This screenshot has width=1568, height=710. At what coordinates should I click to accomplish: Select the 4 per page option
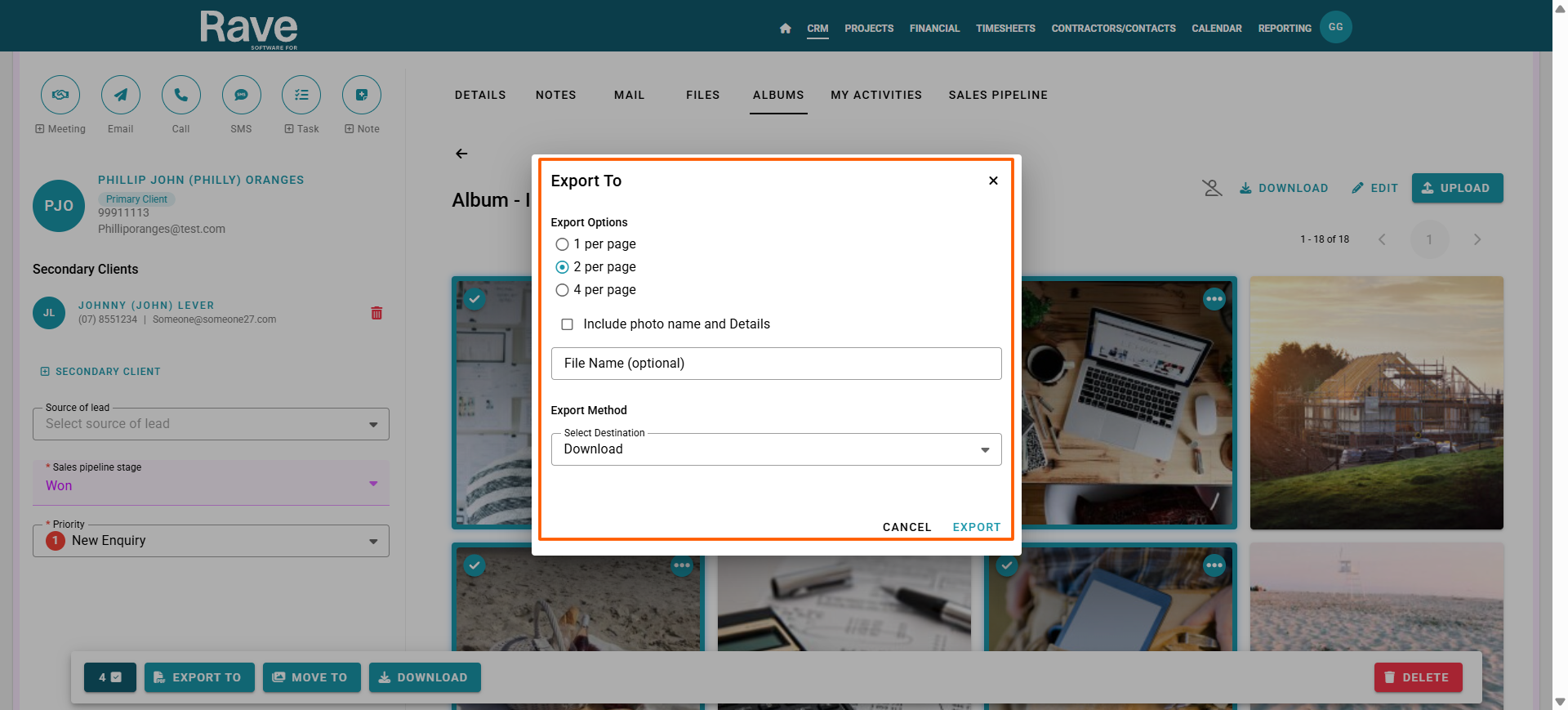point(562,290)
